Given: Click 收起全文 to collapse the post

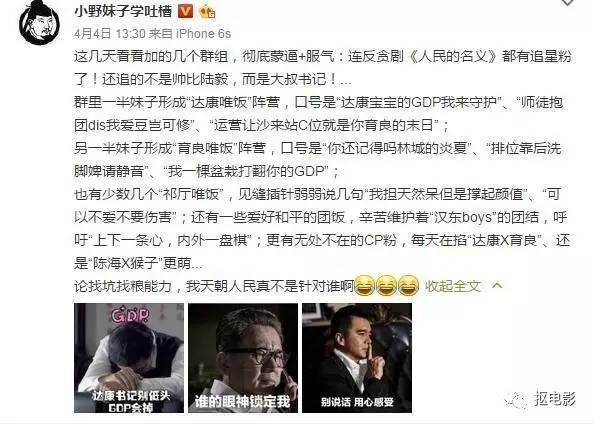Looking at the screenshot, I should coord(453,286).
